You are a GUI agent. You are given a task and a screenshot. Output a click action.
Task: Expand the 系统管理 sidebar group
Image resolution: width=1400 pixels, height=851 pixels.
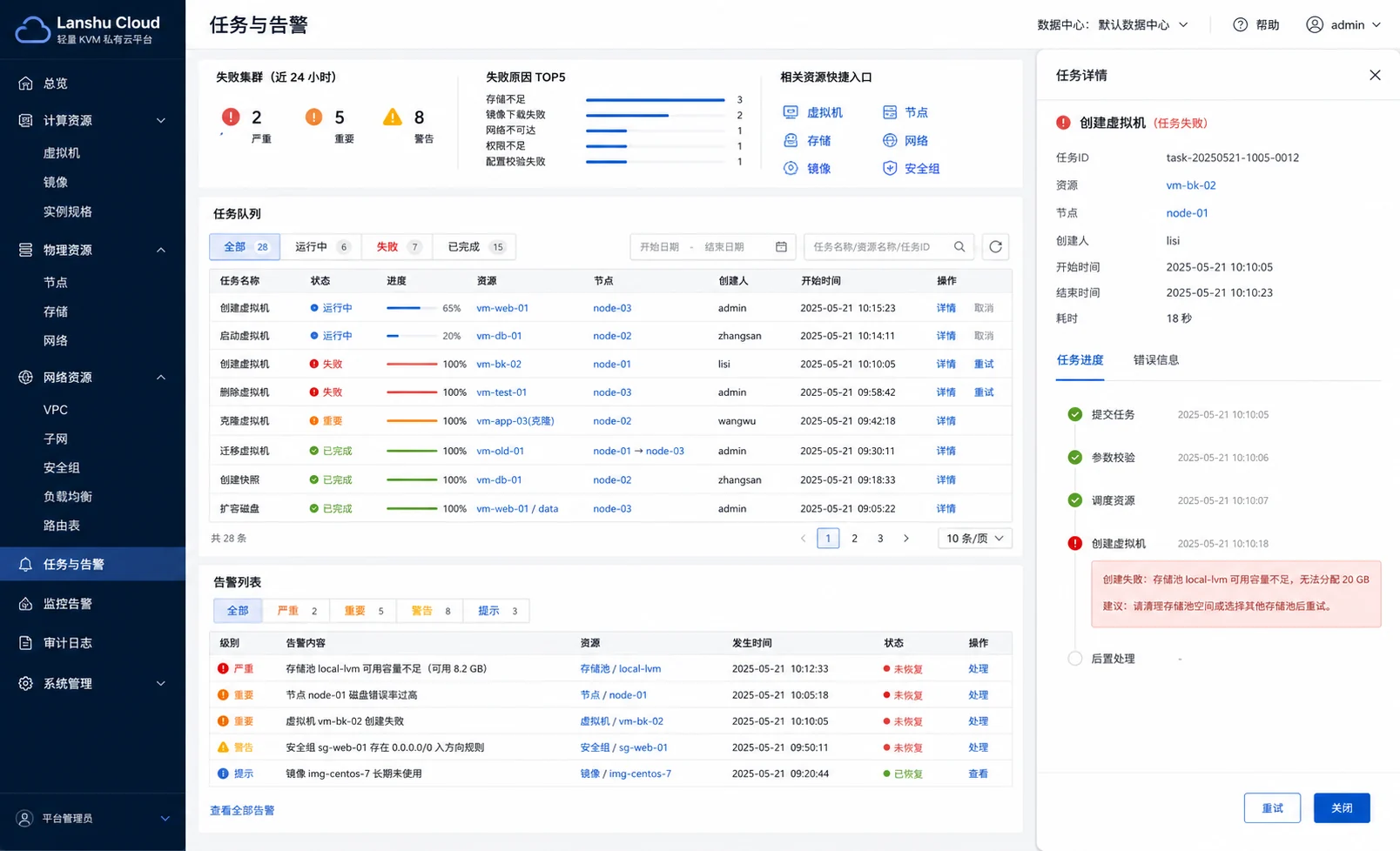[x=161, y=684]
